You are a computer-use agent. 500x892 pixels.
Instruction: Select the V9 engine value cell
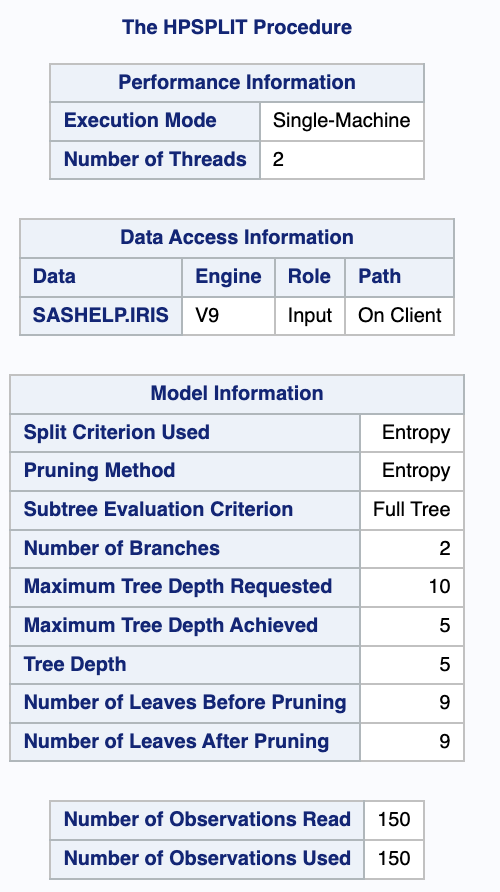[228, 316]
